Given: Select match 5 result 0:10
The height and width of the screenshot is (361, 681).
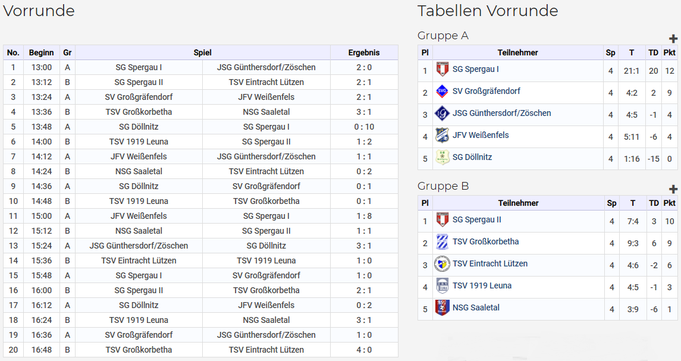Looking at the screenshot, I should [364, 127].
